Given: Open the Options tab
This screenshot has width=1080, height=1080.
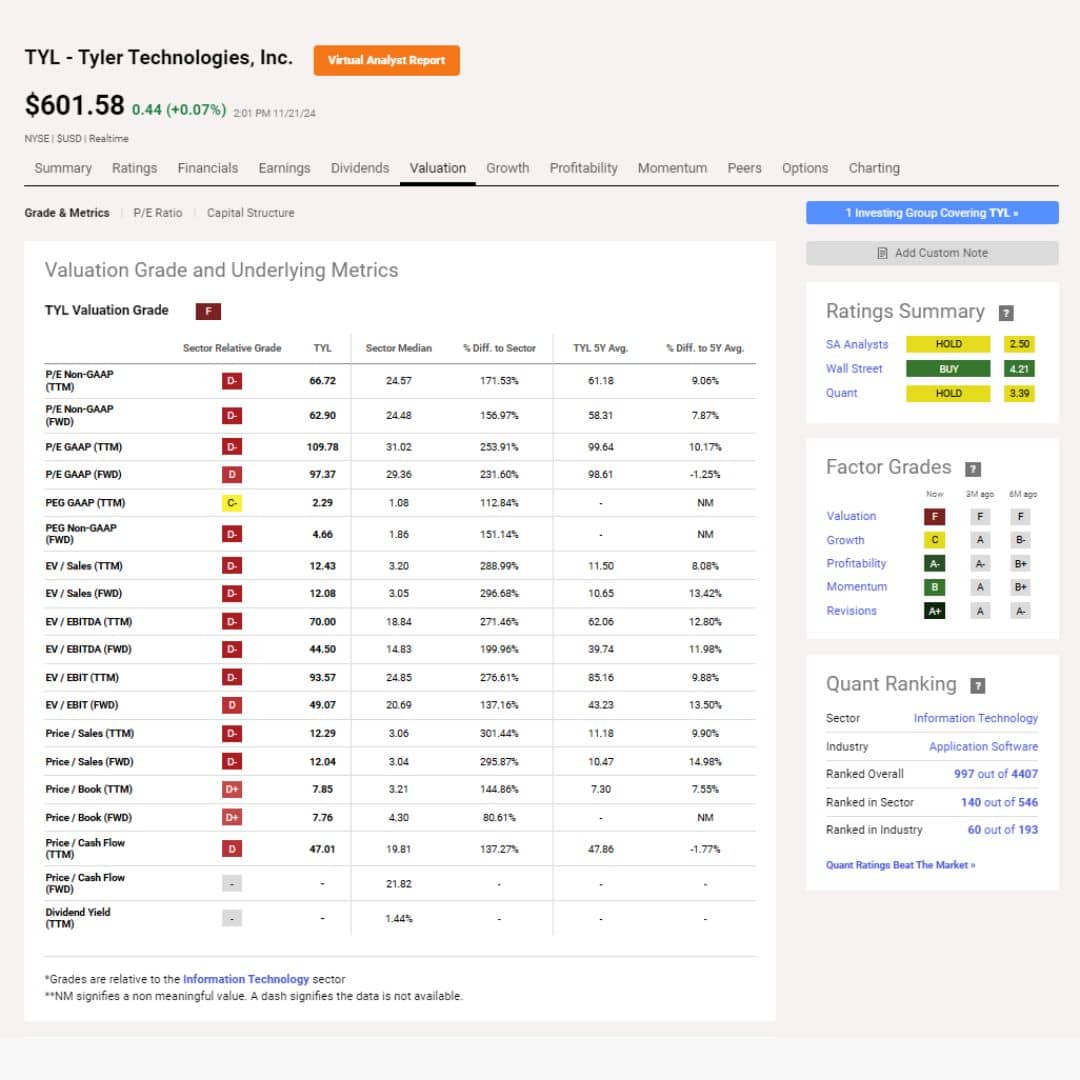Looking at the screenshot, I should point(804,168).
